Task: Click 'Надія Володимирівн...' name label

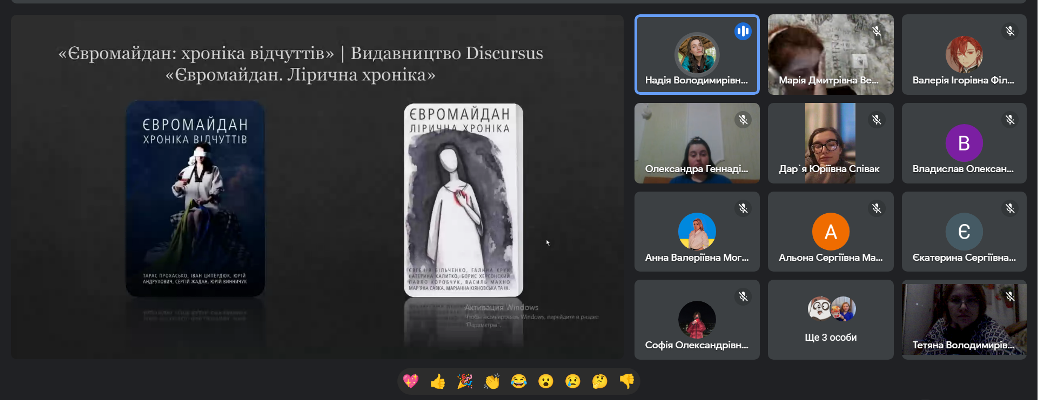Action: click(696, 80)
